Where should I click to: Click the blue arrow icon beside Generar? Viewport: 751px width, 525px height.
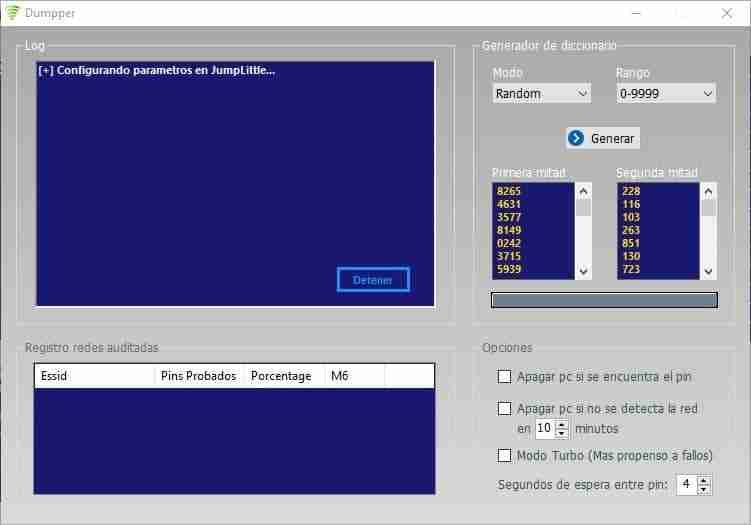click(x=576, y=138)
